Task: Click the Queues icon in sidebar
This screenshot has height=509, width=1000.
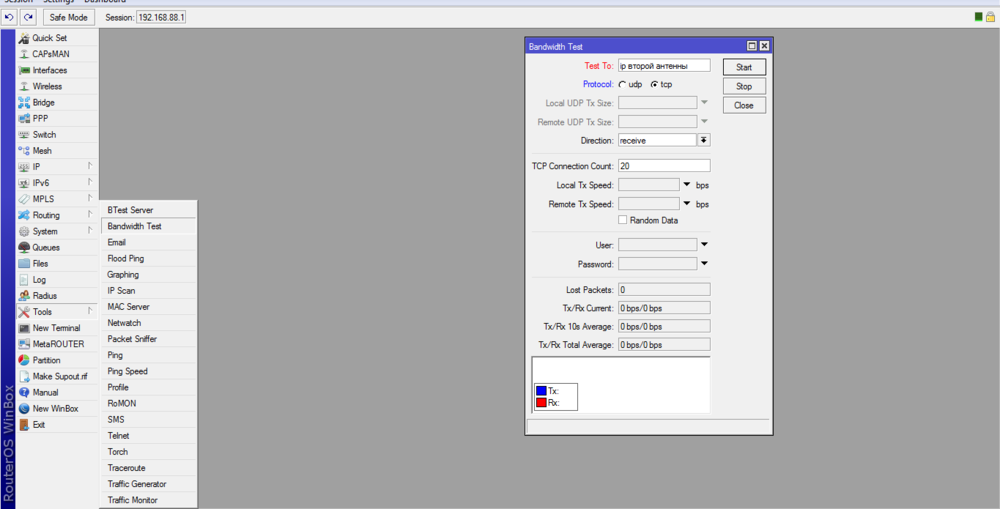Action: click(24, 248)
